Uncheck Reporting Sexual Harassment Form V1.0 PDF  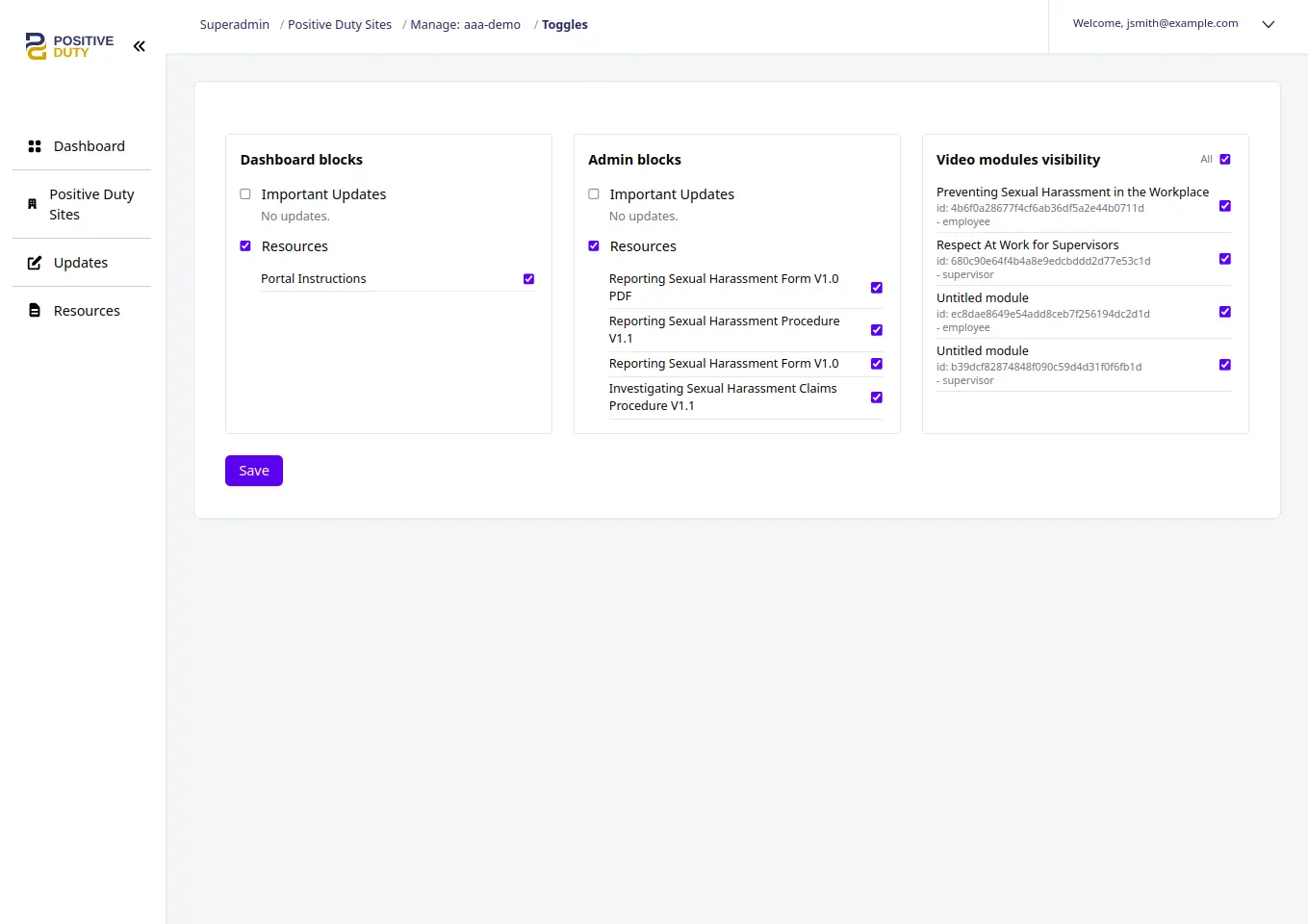click(877, 288)
